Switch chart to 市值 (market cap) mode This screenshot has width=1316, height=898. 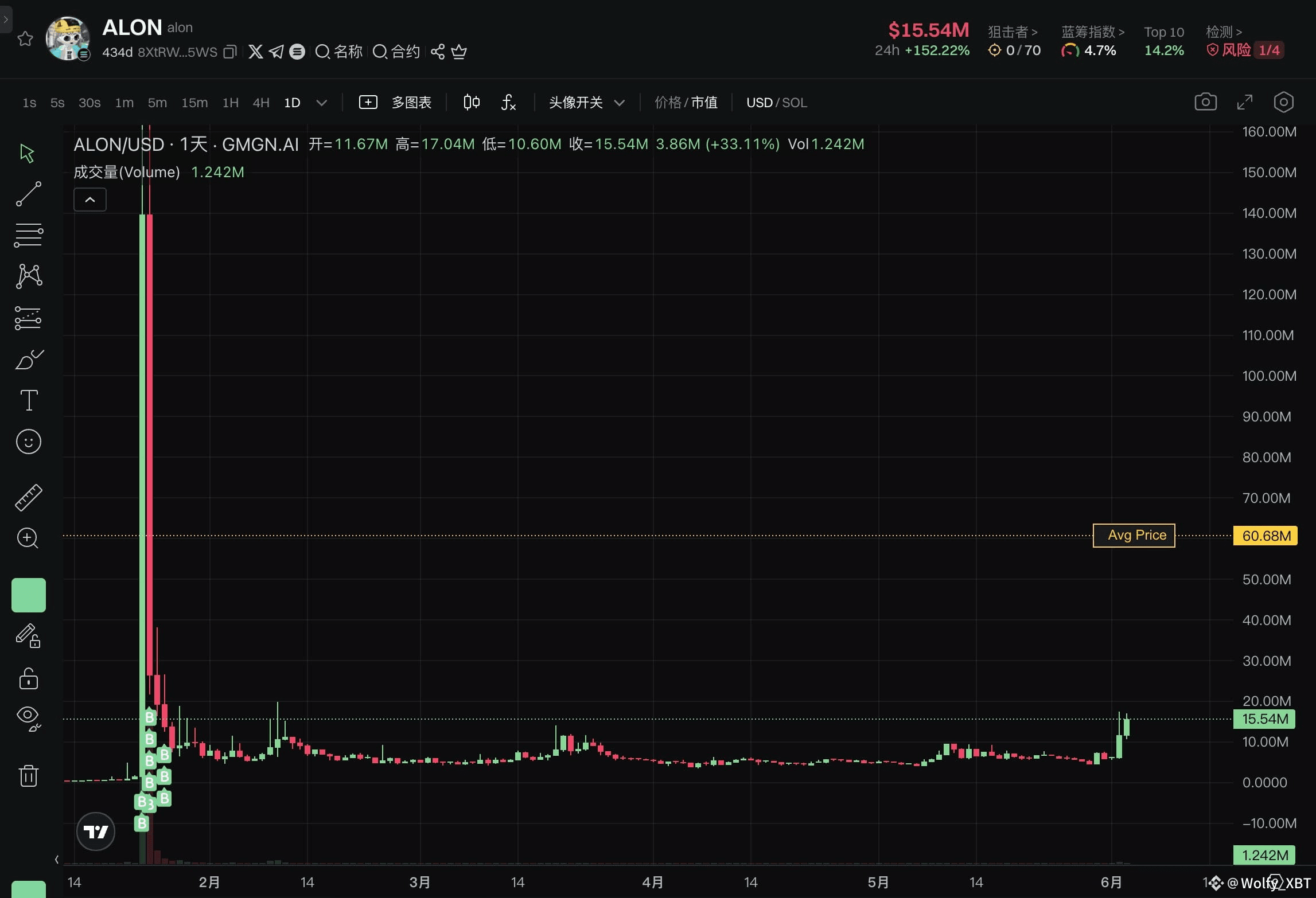coord(704,103)
